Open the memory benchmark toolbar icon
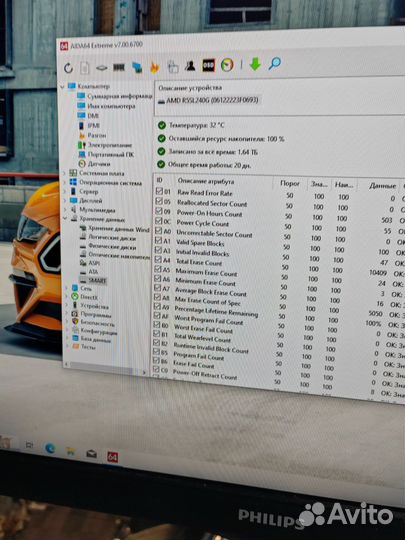The image size is (405, 540). tap(119, 67)
